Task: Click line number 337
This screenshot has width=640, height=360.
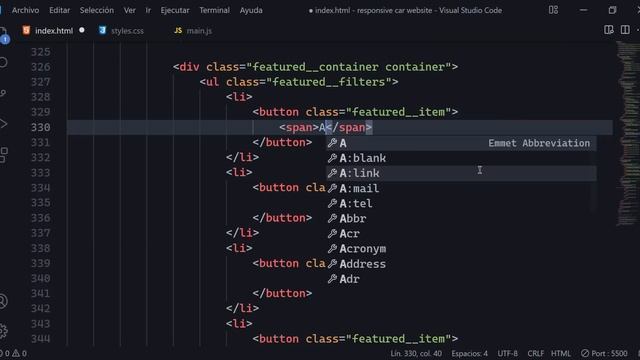Action: (x=40, y=233)
